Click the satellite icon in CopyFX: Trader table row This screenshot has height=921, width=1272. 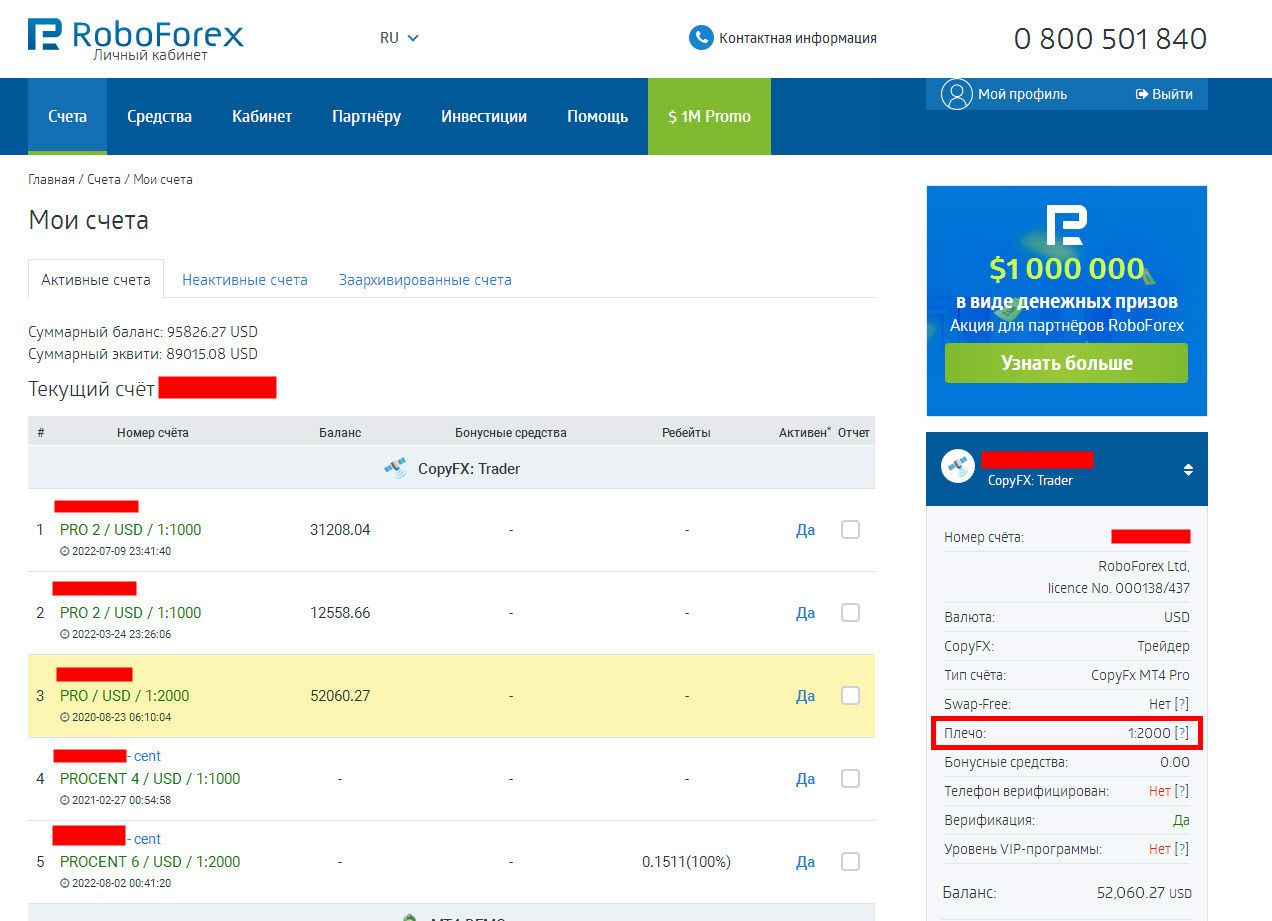396,468
